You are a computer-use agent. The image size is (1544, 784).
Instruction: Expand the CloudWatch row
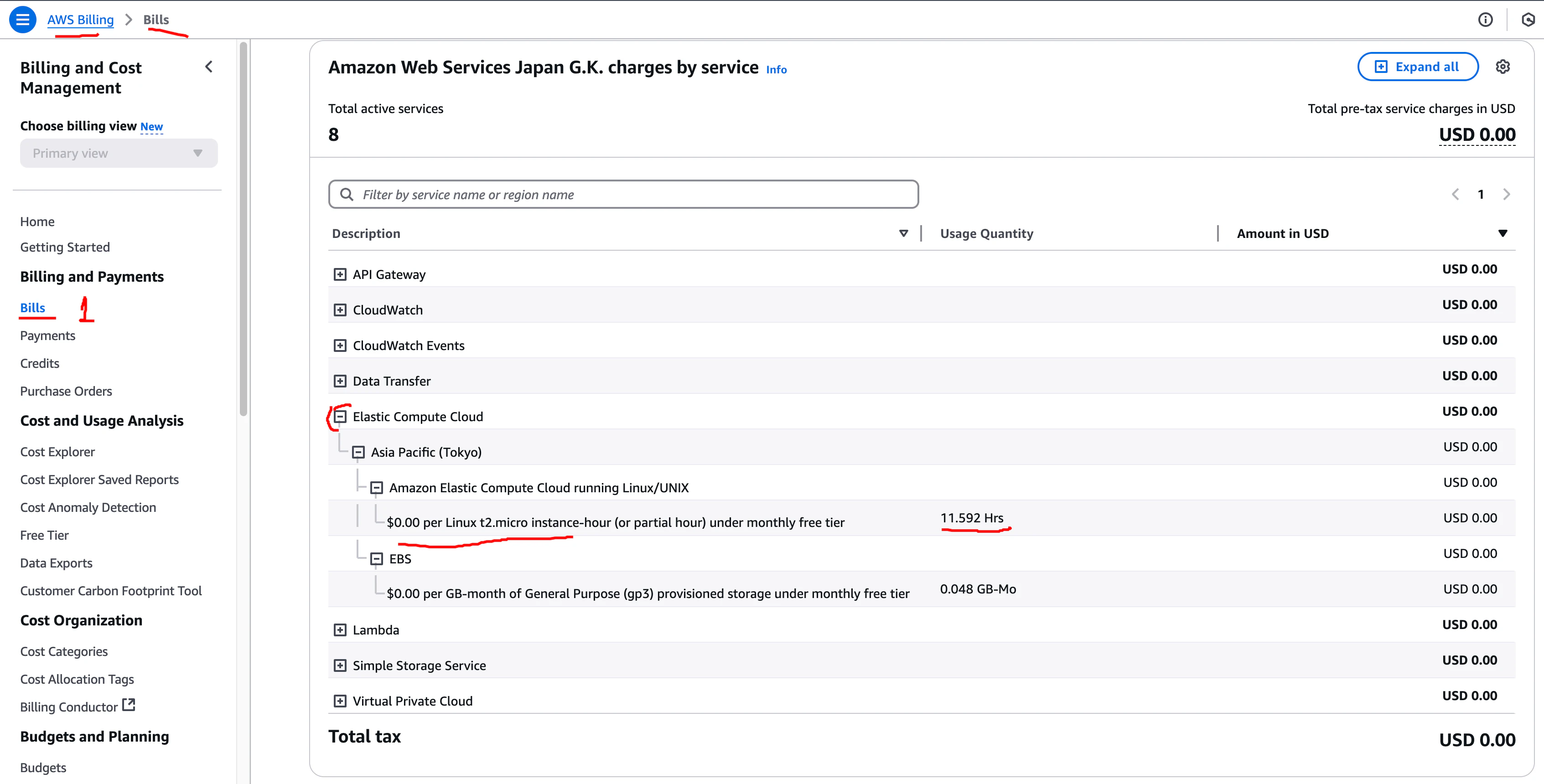[340, 309]
